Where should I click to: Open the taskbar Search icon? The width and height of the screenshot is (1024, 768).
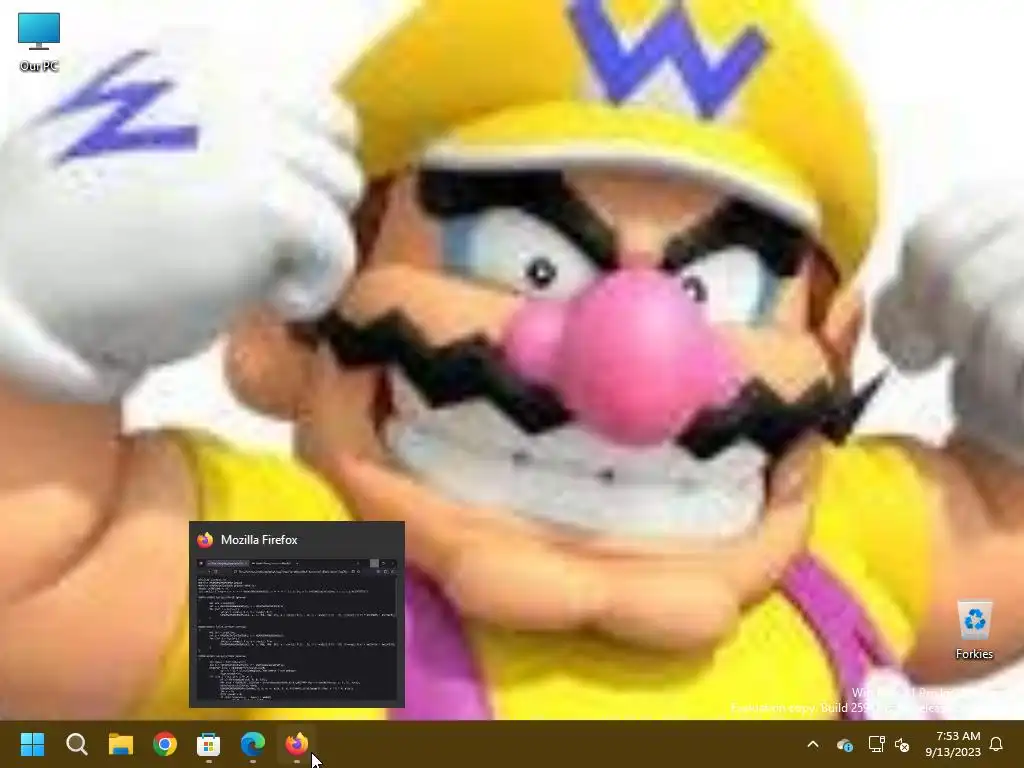click(x=76, y=744)
